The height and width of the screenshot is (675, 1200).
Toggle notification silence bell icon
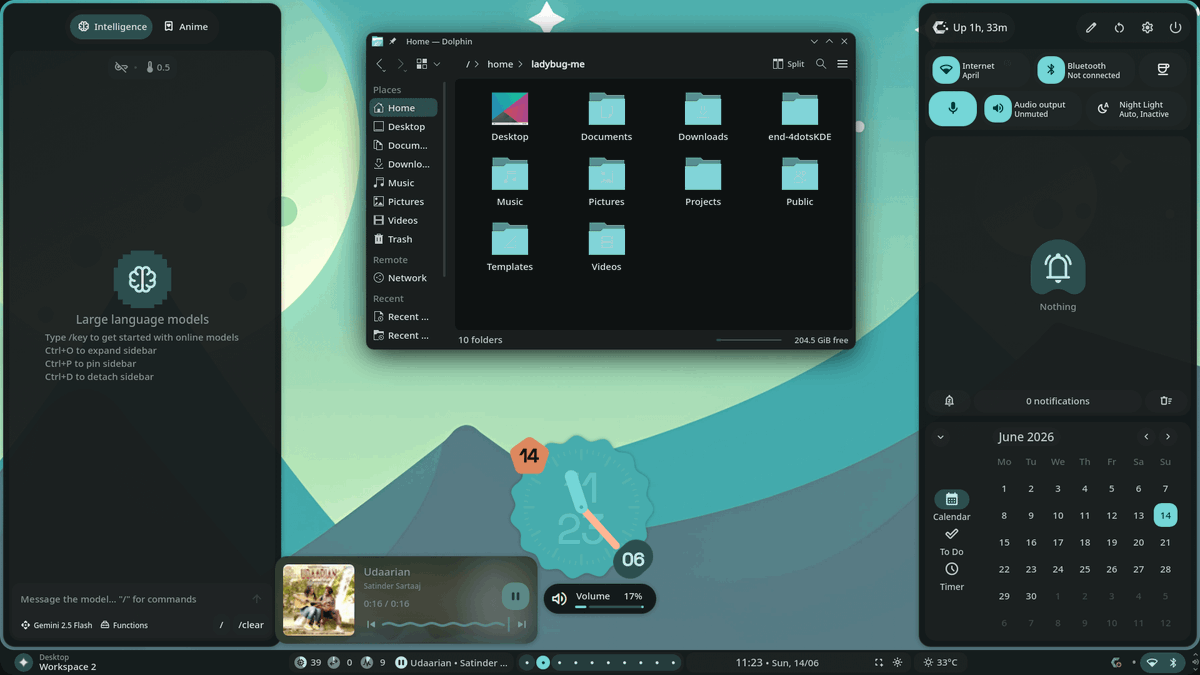949,401
